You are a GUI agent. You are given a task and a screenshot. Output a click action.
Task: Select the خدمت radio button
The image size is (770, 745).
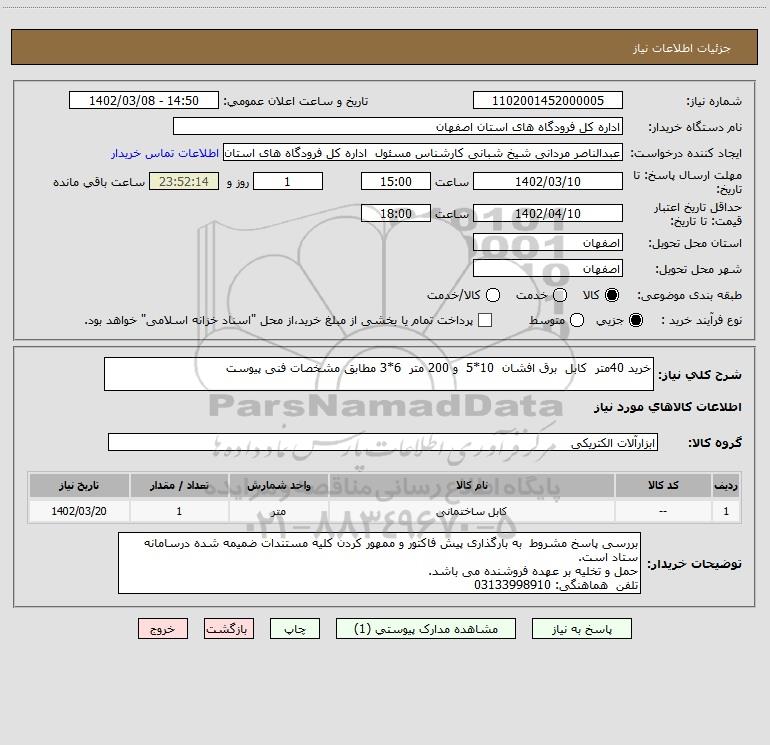point(560,295)
